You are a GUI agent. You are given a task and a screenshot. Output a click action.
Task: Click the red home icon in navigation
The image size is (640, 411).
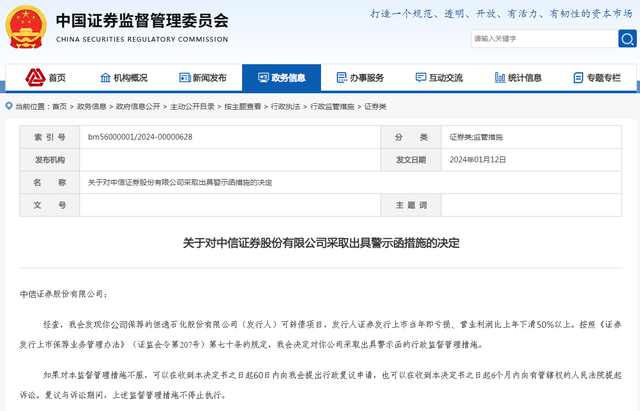(35, 78)
